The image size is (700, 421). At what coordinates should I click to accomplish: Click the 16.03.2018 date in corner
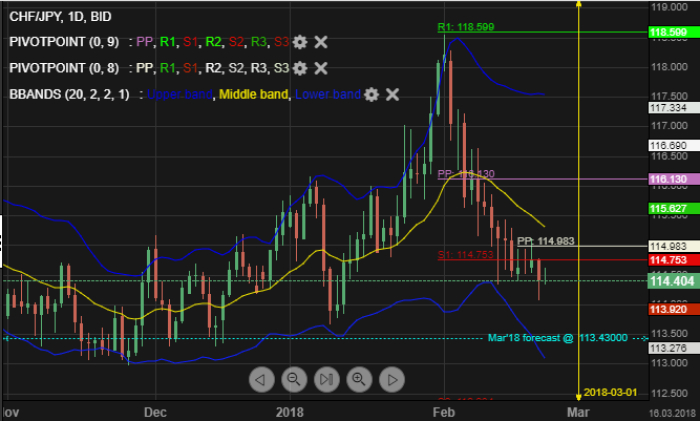(674, 413)
